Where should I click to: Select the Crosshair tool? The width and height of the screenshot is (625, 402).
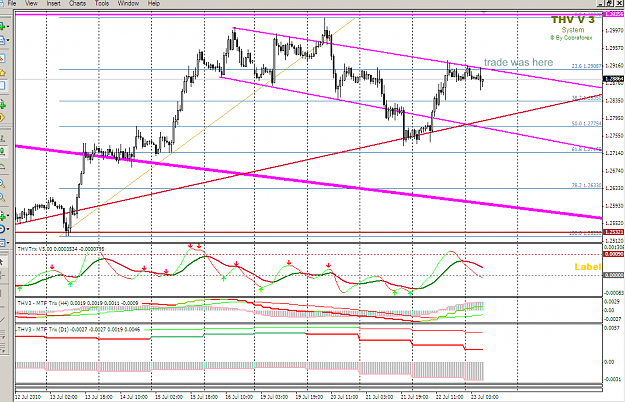(x=2, y=275)
